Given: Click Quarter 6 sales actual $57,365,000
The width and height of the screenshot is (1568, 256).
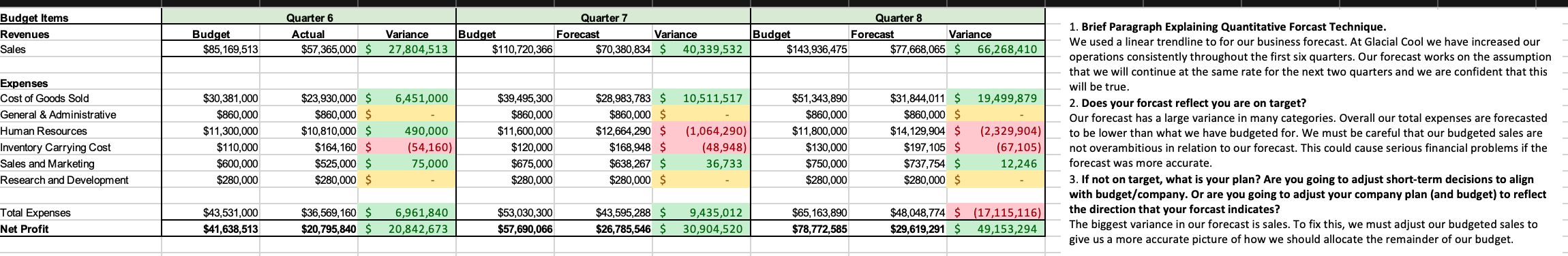Looking at the screenshot, I should point(309,49).
